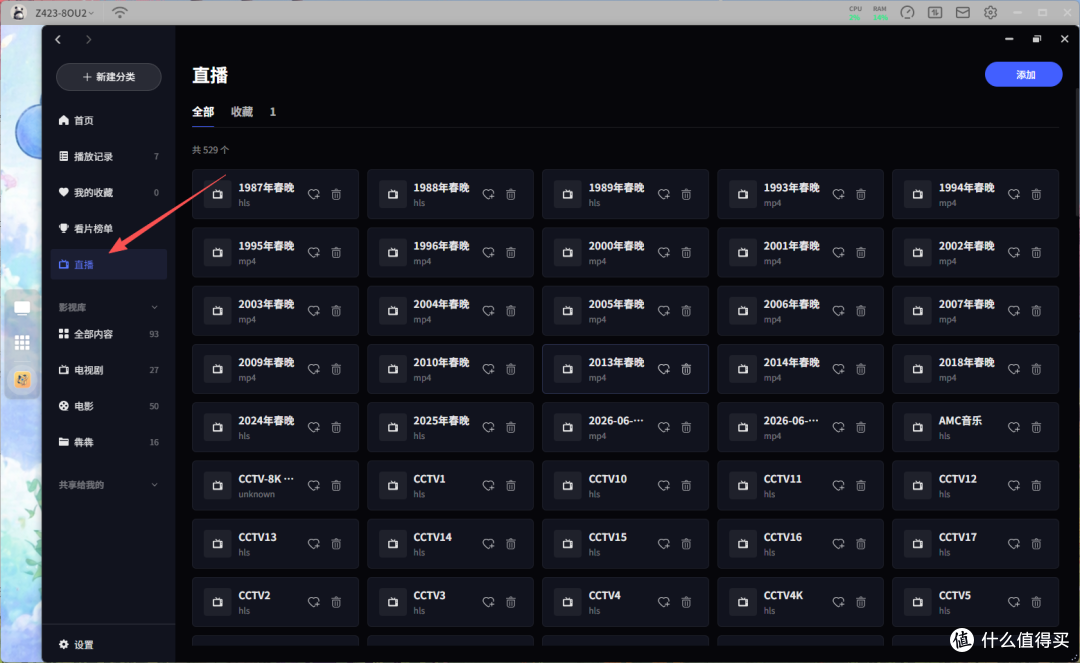Play the CCTV11 channel card
Image resolution: width=1080 pixels, height=663 pixels.
800,486
